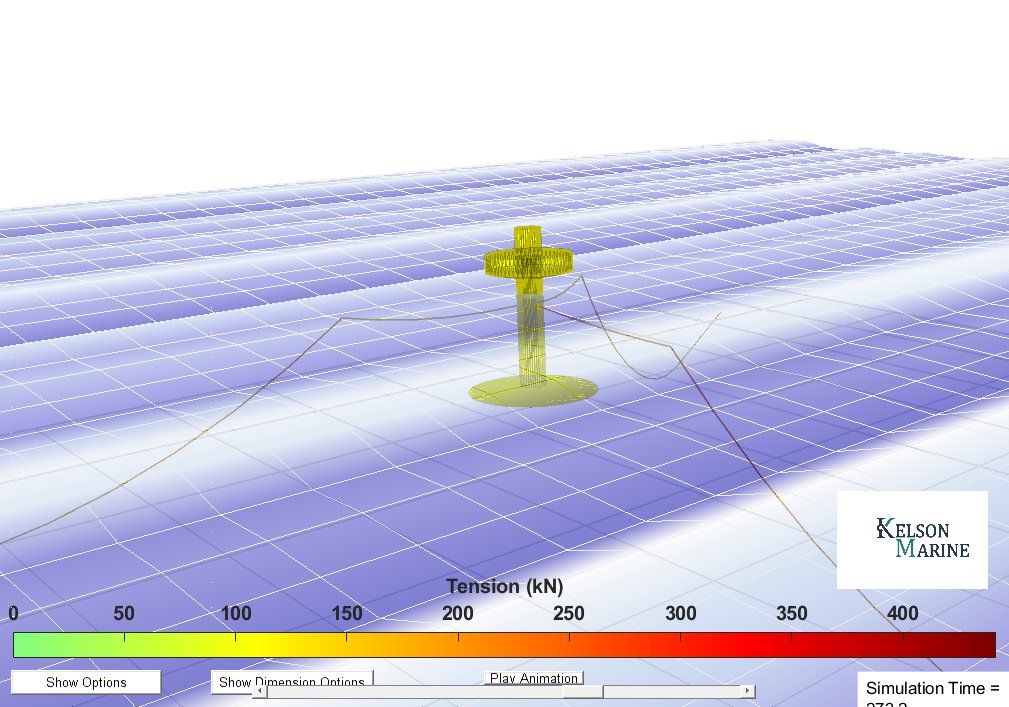Screen dimensions: 1009x707
Task: Click the animation slider's right arrow
Action: 747,691
